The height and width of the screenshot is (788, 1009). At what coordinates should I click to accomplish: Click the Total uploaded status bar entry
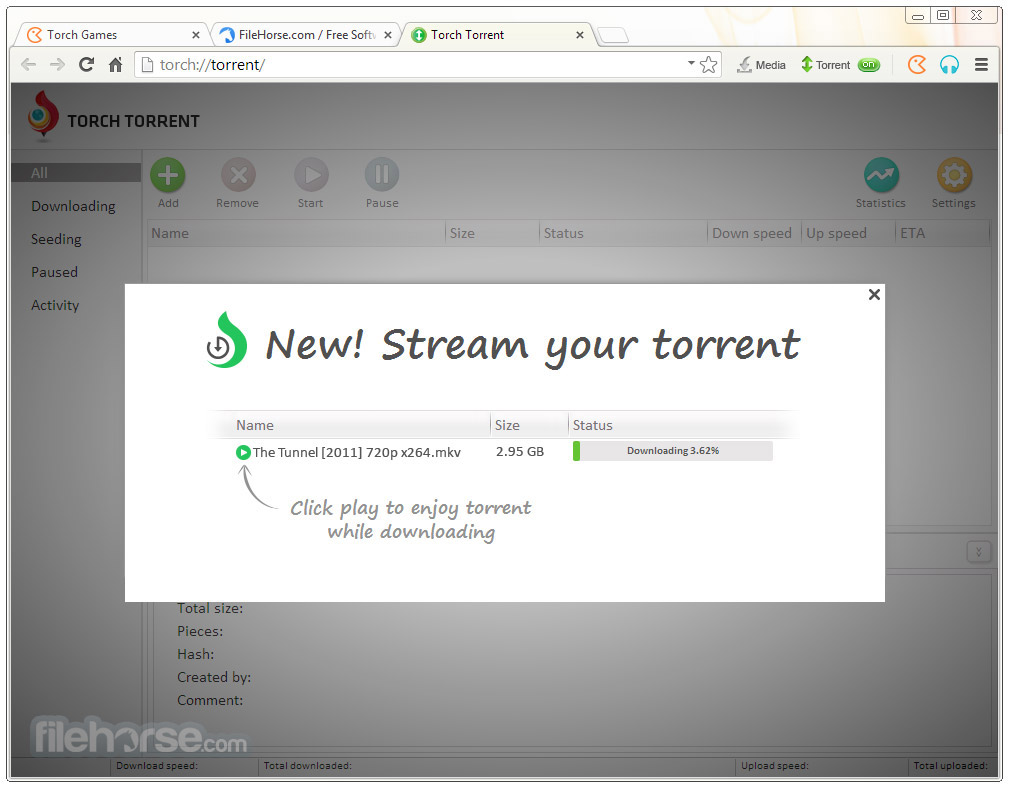pos(950,765)
